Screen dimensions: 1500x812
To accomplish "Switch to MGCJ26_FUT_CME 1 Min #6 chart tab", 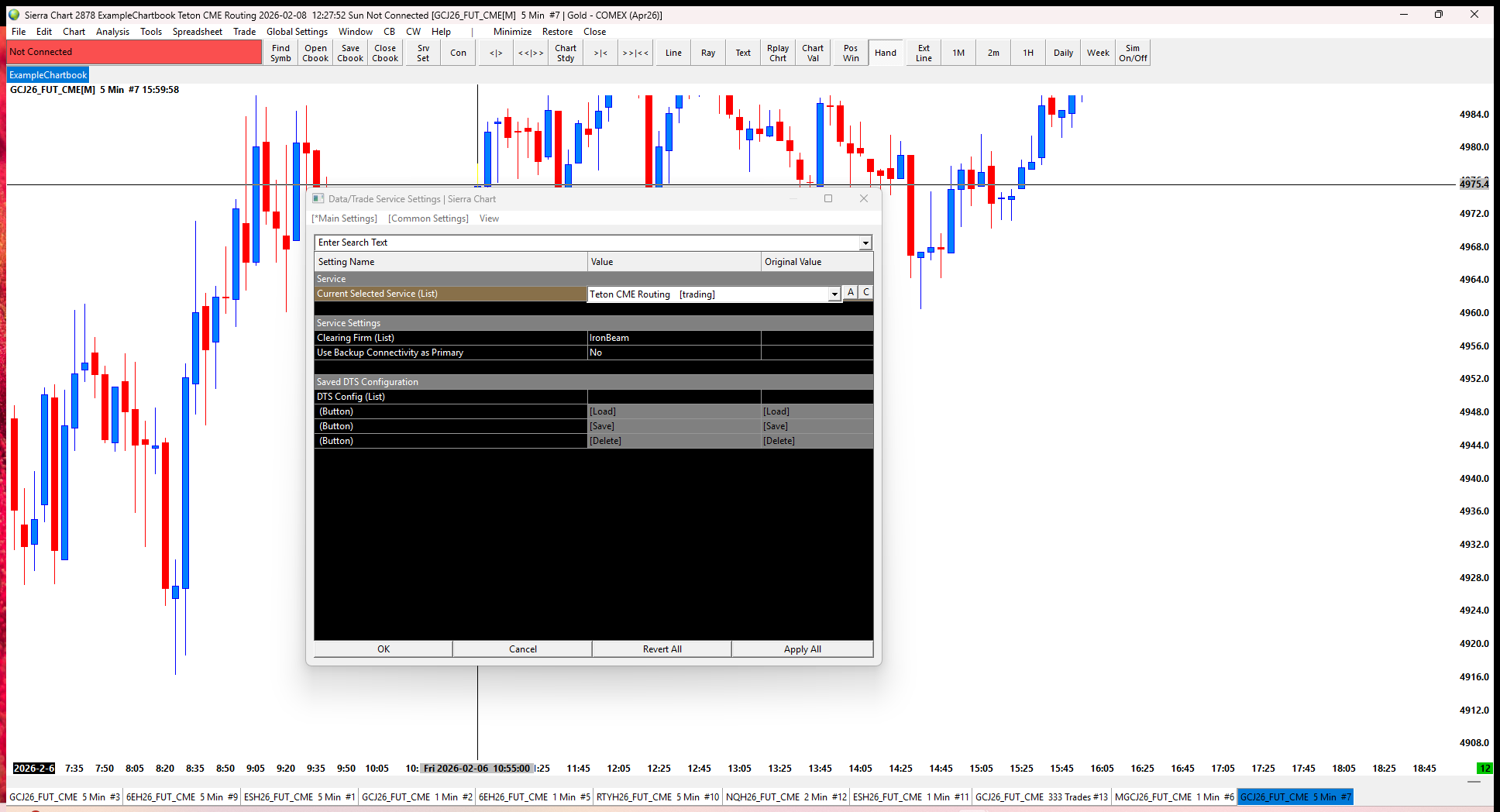I will click(1175, 797).
